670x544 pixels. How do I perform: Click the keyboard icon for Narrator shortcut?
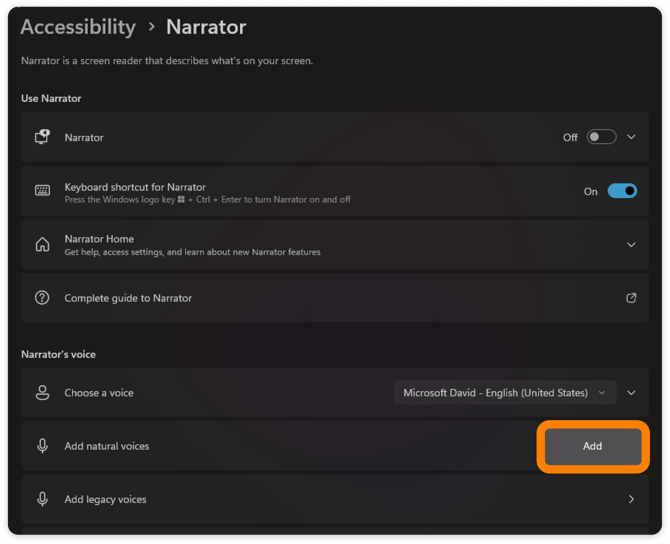(42, 191)
